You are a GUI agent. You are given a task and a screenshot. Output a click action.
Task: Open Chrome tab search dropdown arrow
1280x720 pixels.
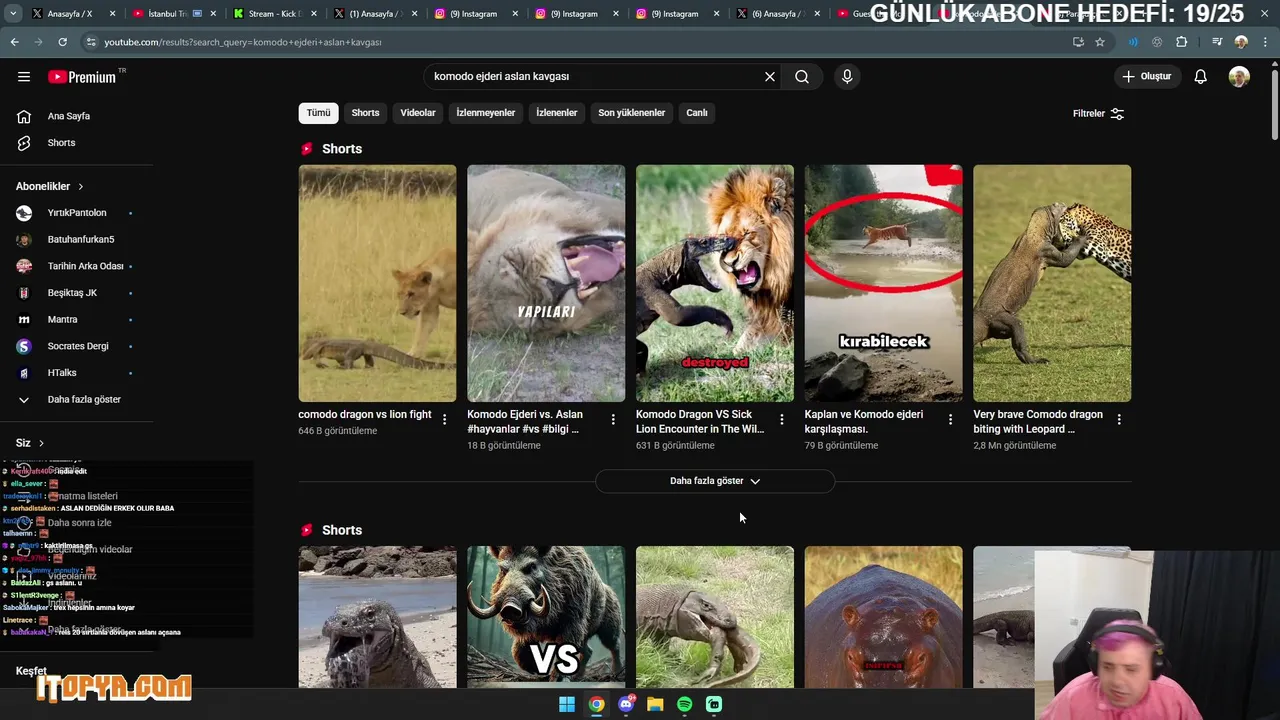pyautogui.click(x=13, y=14)
